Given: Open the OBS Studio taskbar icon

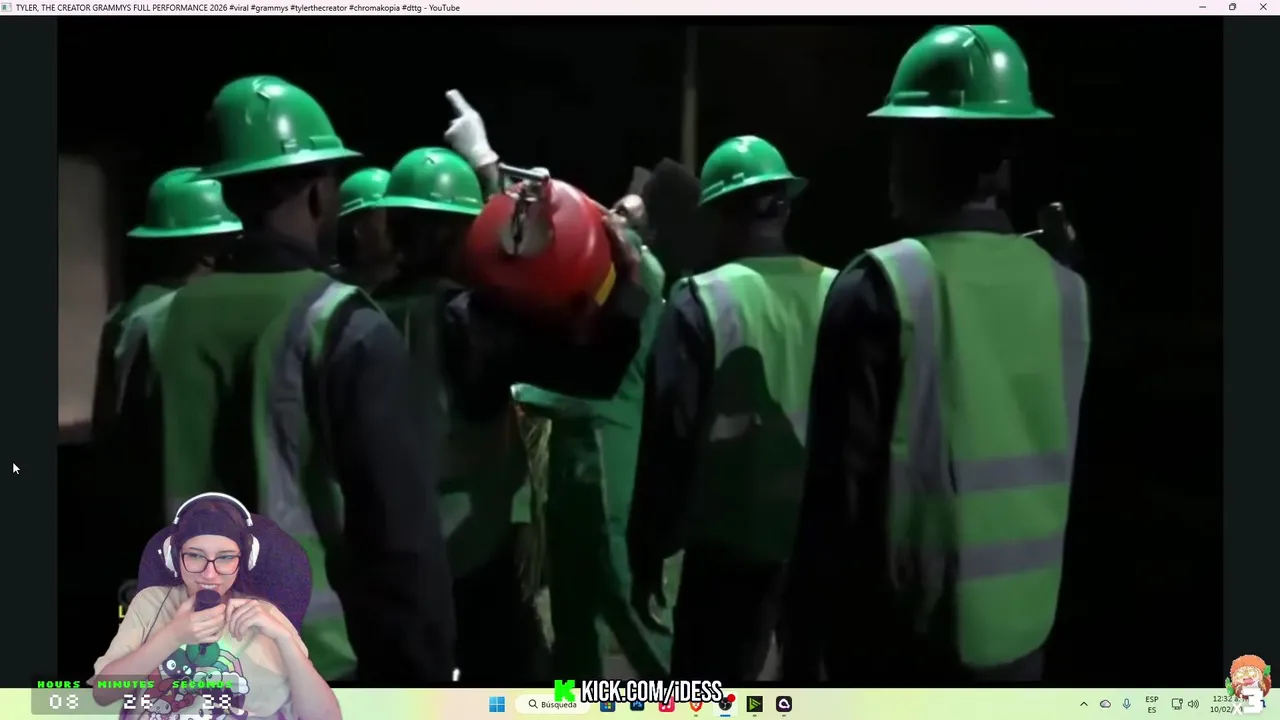Looking at the screenshot, I should point(725,704).
